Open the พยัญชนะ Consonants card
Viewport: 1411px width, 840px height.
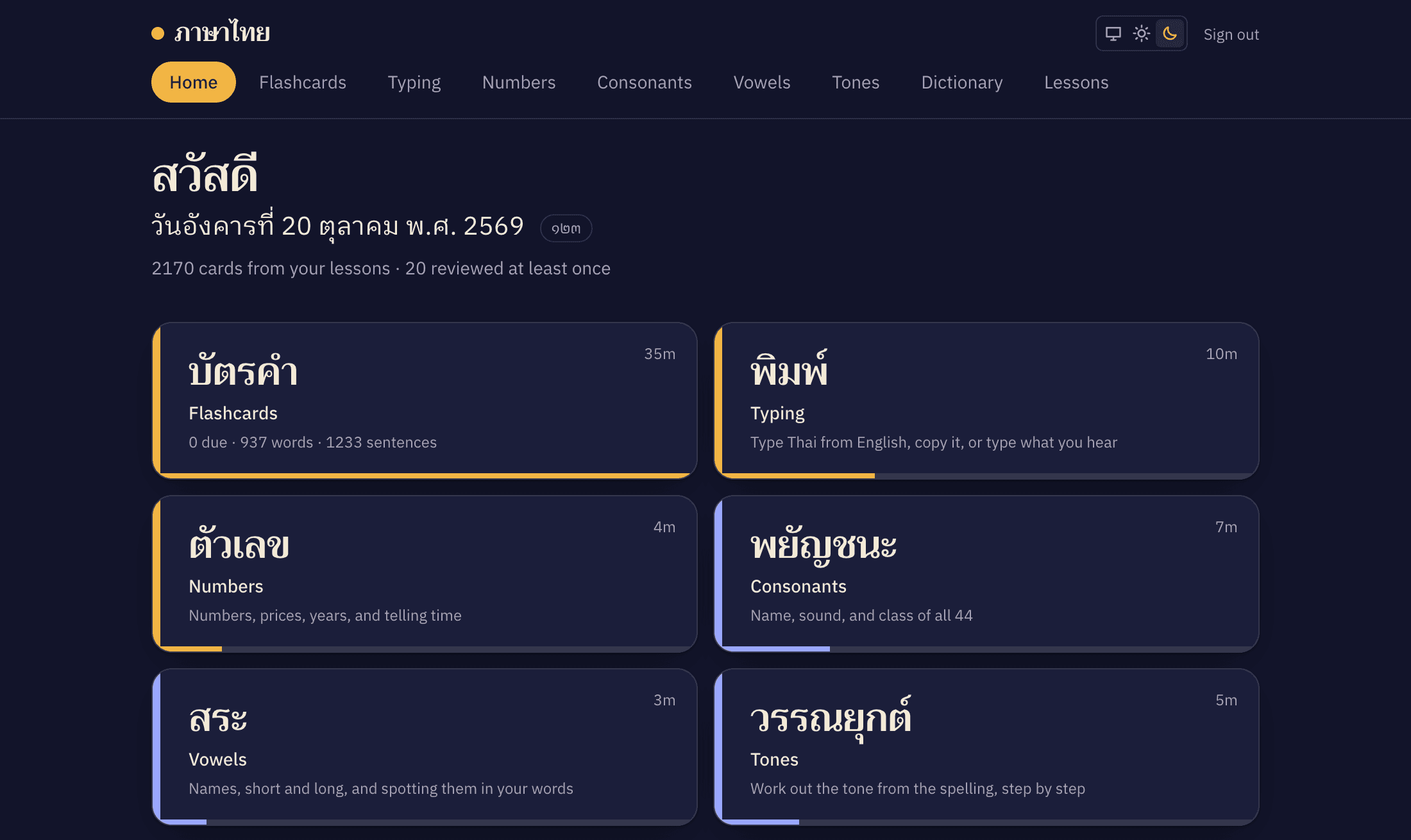[986, 574]
